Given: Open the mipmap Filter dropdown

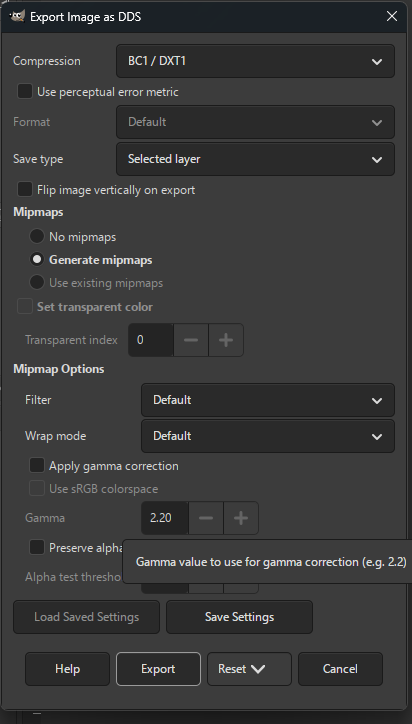Looking at the screenshot, I should 268,400.
